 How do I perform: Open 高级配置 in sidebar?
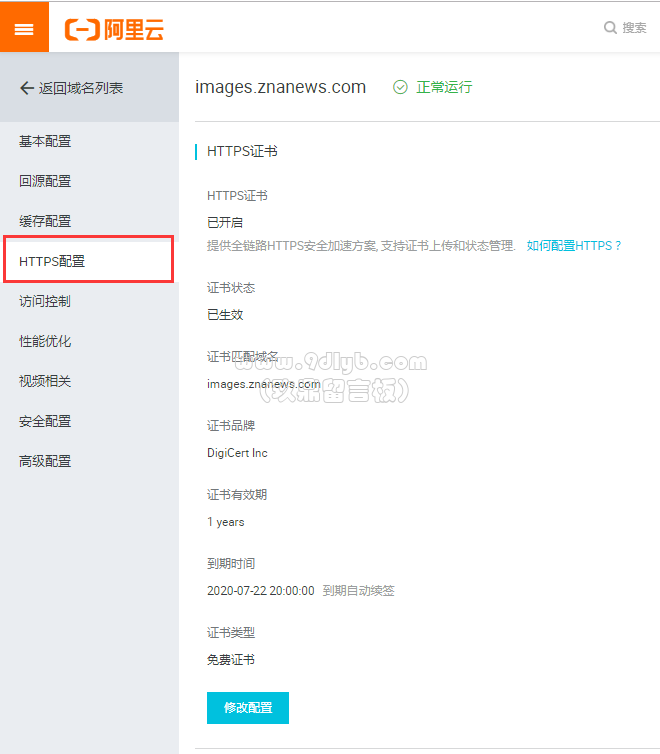[x=45, y=461]
